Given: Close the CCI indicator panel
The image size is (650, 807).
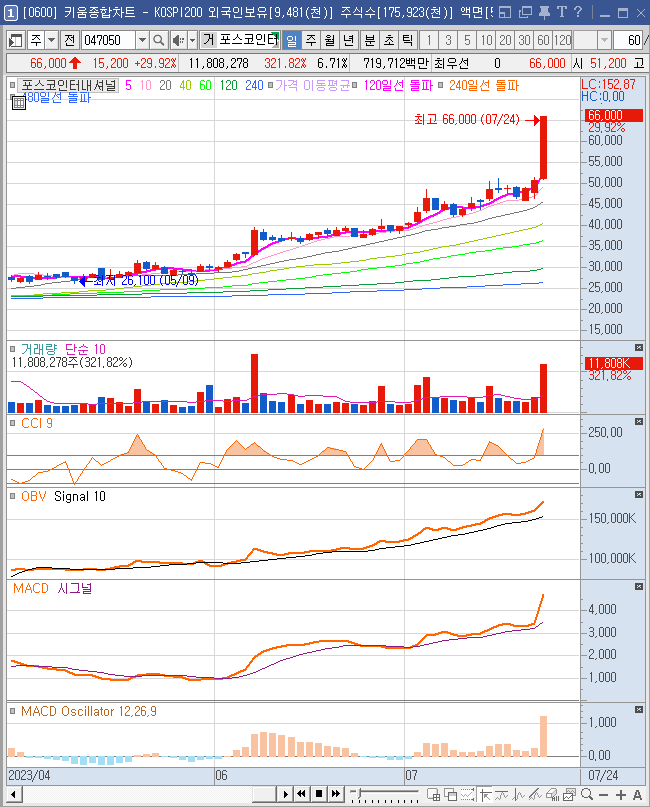Looking at the screenshot, I should click(x=639, y=422).
